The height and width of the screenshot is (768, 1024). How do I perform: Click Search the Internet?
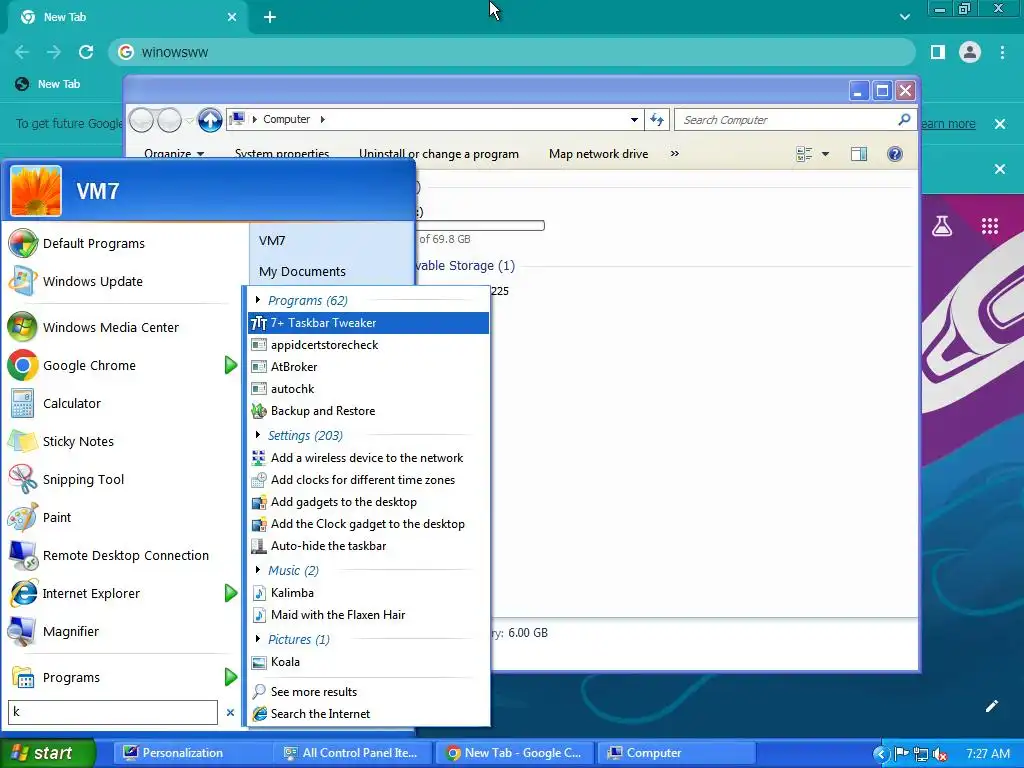pos(368,714)
